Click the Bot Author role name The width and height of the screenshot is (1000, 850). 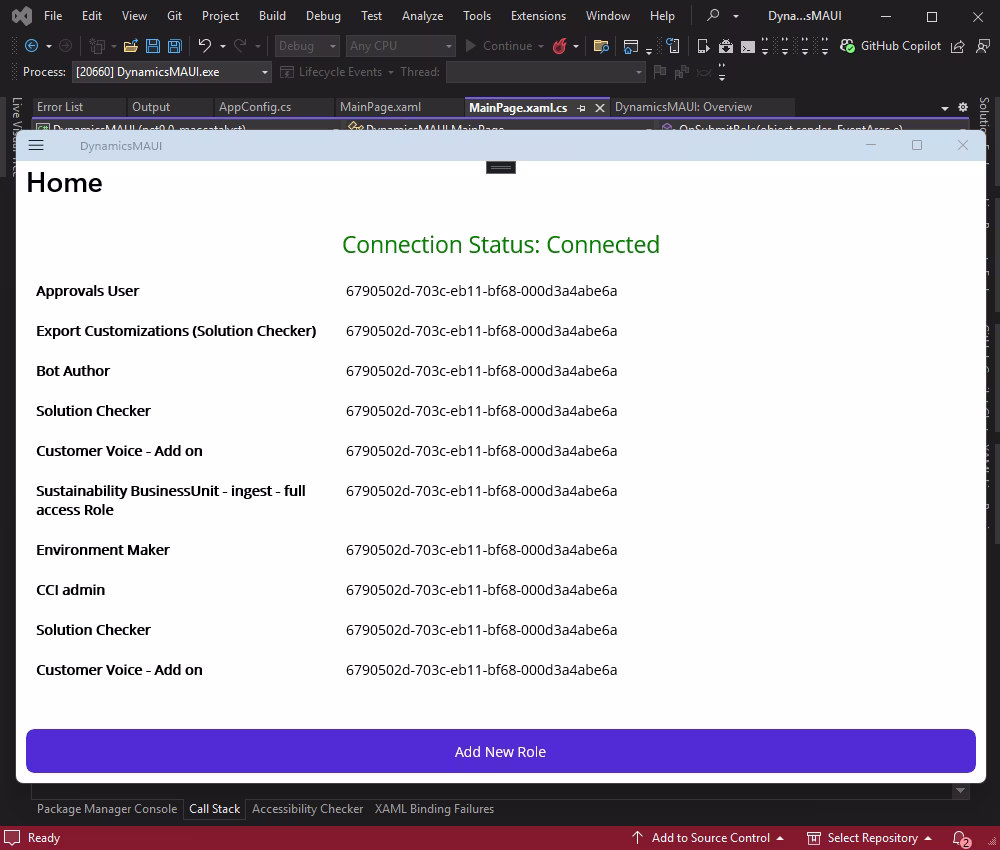point(73,370)
